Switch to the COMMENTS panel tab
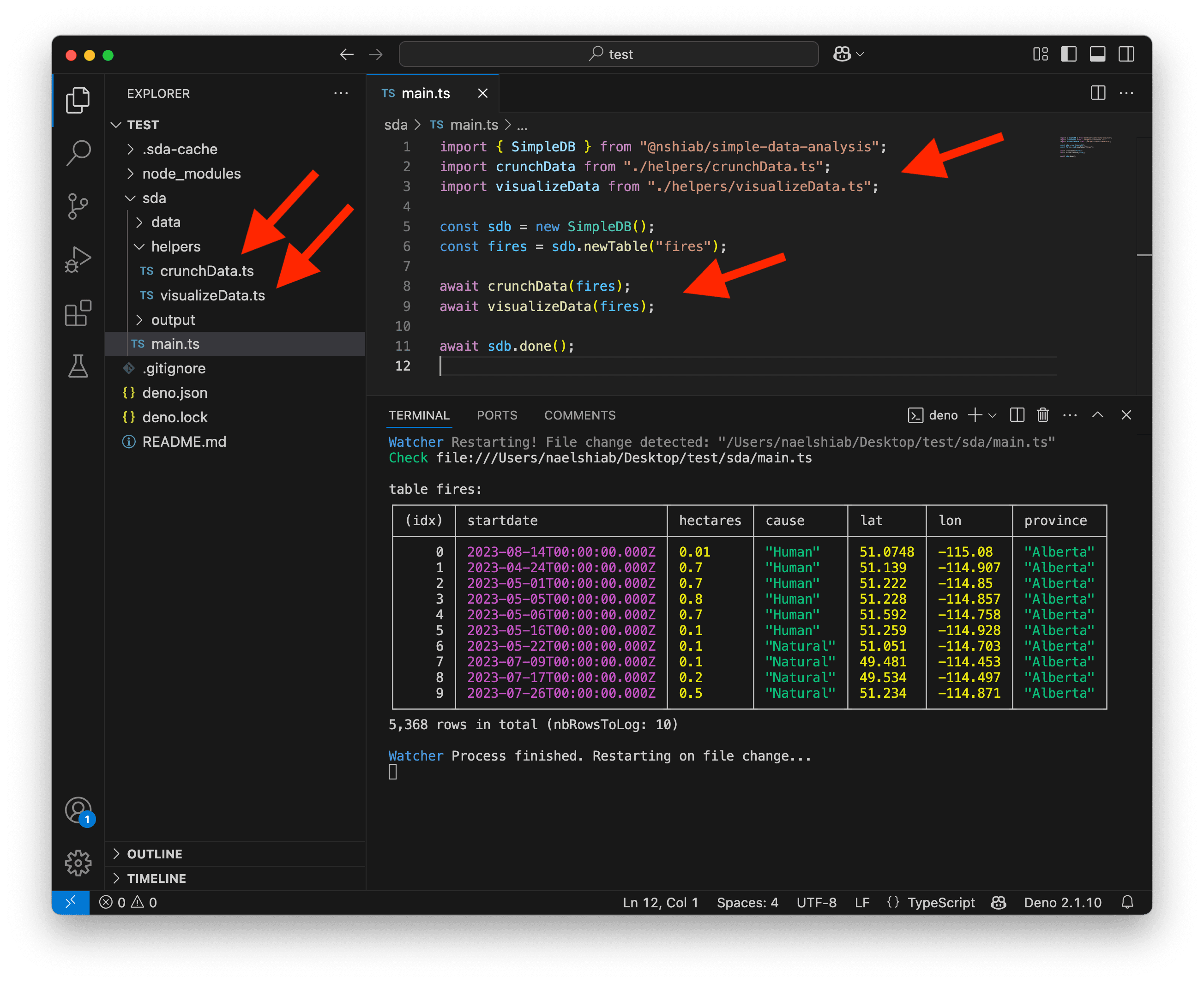This screenshot has height=983, width=1204. pos(579,415)
